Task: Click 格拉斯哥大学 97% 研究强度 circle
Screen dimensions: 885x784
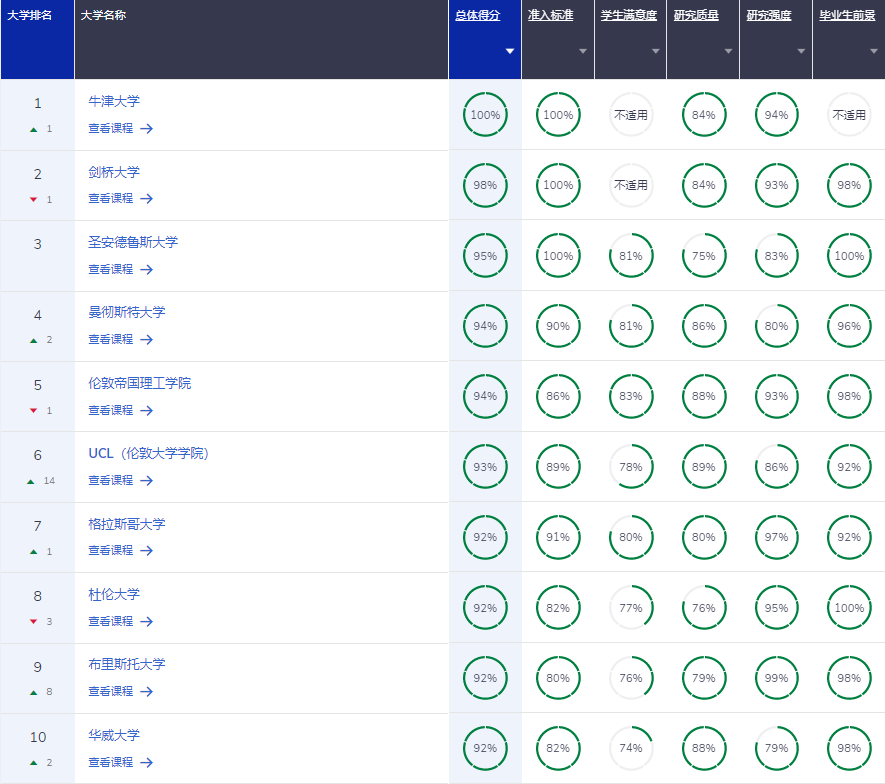Action: pos(777,537)
